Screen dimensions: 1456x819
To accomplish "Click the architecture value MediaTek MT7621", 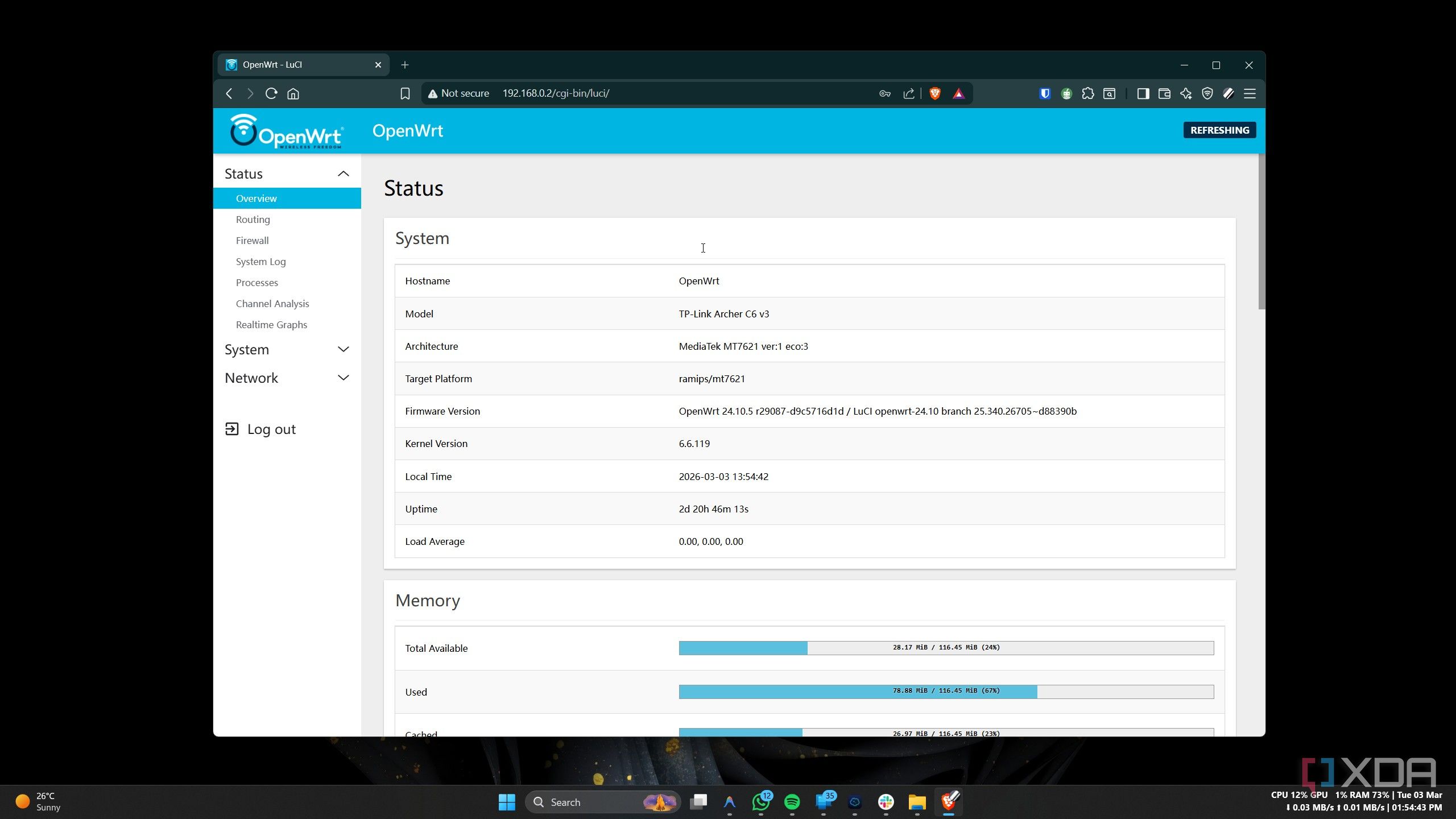I will pyautogui.click(x=743, y=346).
